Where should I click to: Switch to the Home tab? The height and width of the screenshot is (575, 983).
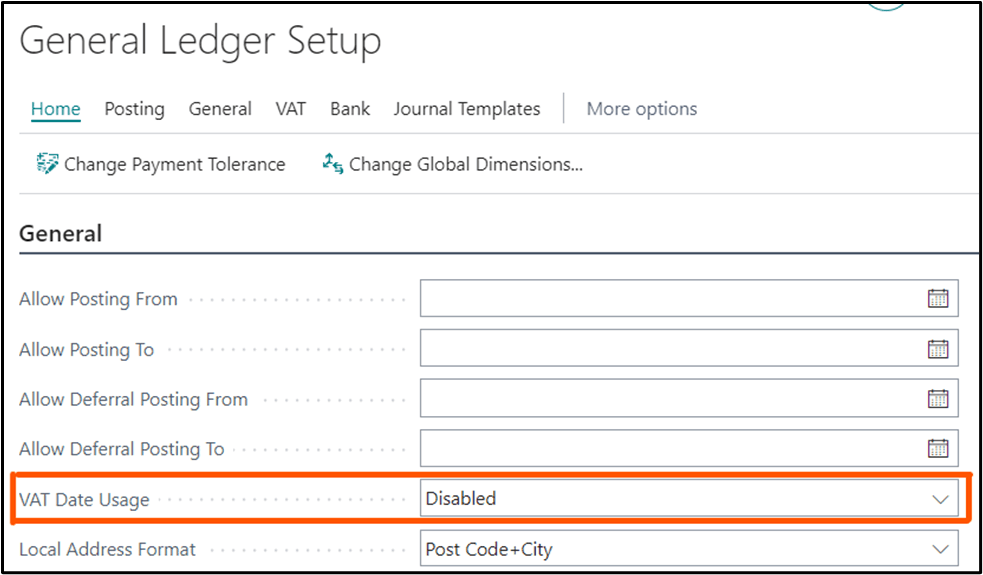click(x=55, y=109)
